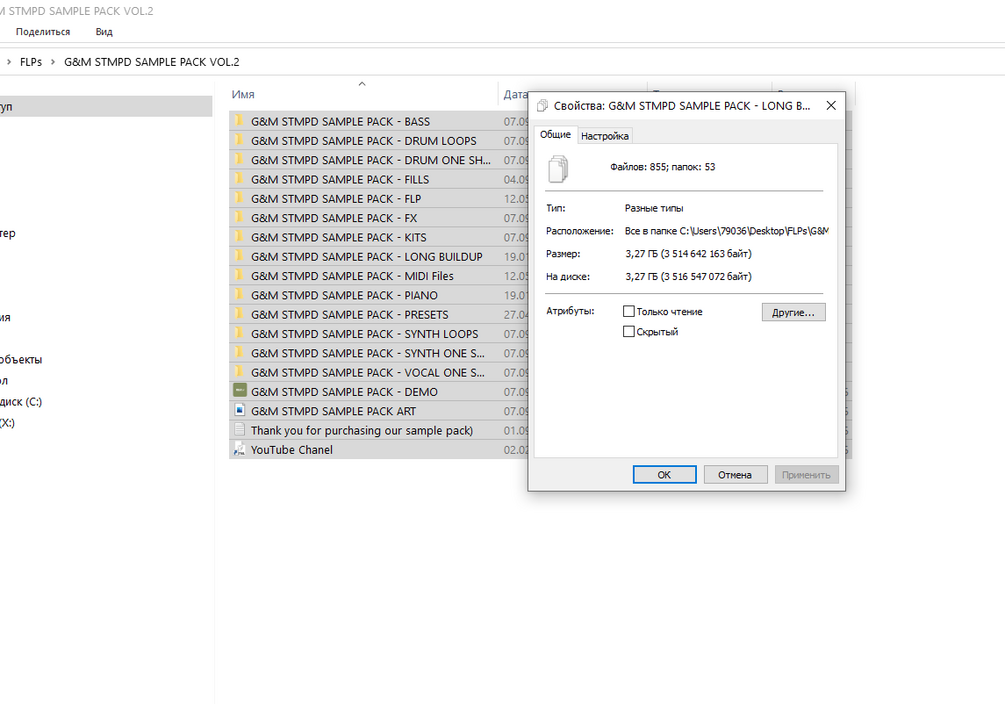Image resolution: width=1005 pixels, height=704 pixels.
Task: Click the Расположение path value field
Action: pos(726,231)
